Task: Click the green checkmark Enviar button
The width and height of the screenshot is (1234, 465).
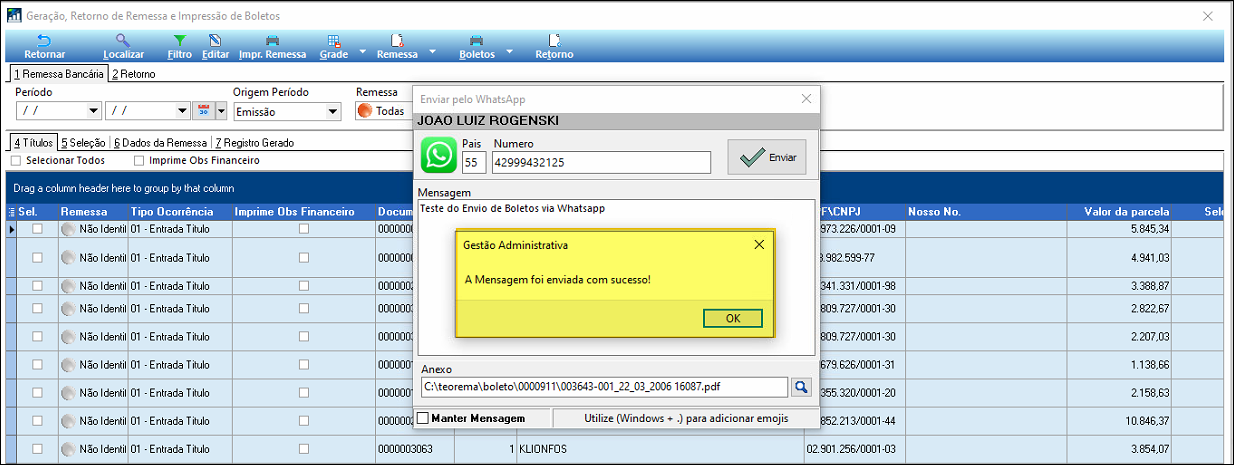Action: (766, 157)
